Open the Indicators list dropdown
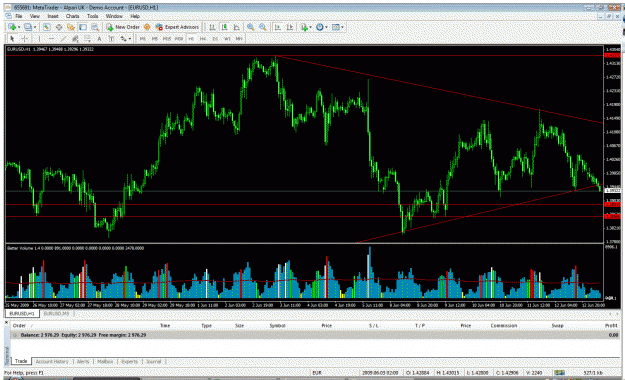Viewport: 625px width, 380px height. 306,27
